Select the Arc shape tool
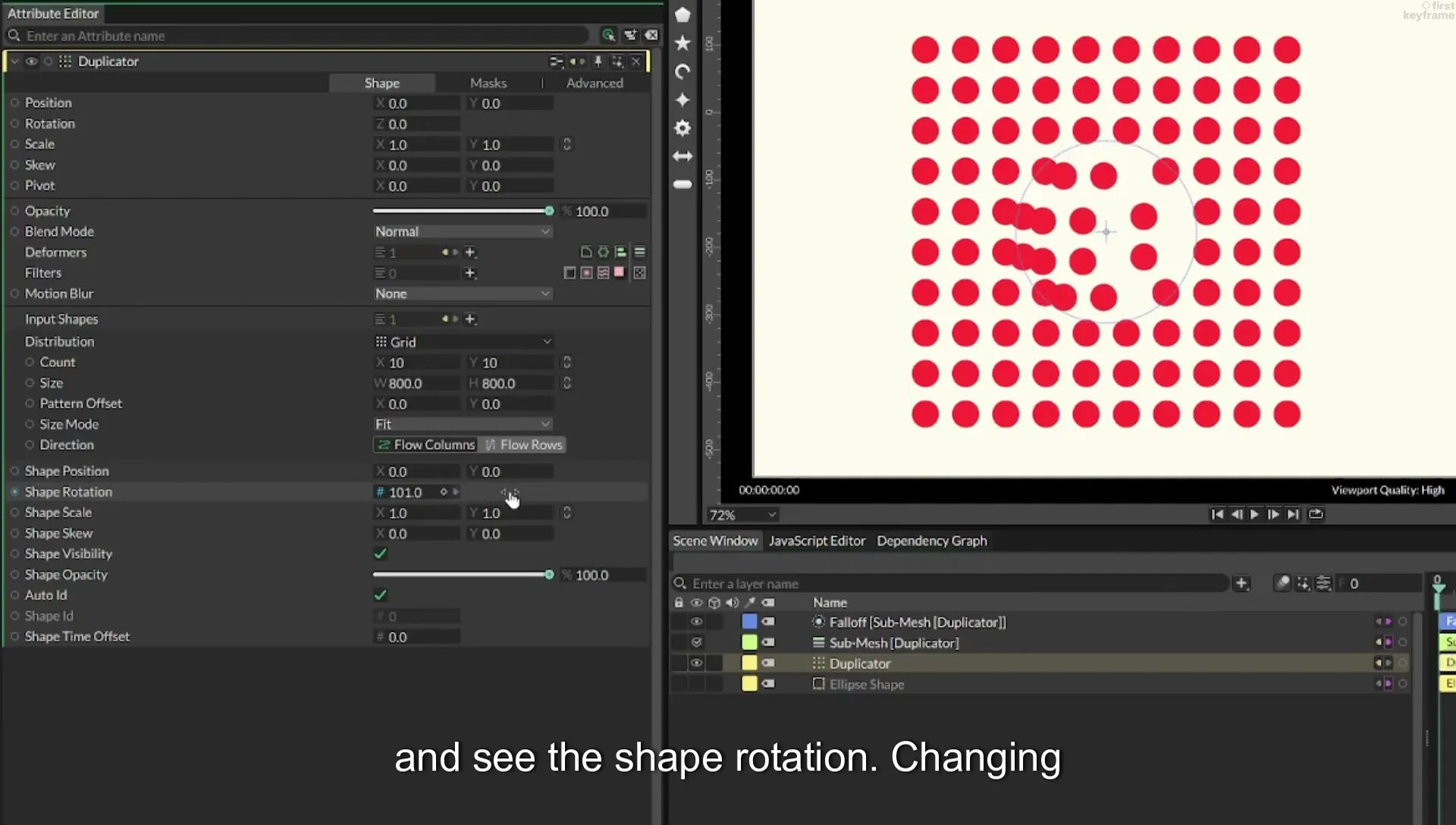 pos(682,72)
